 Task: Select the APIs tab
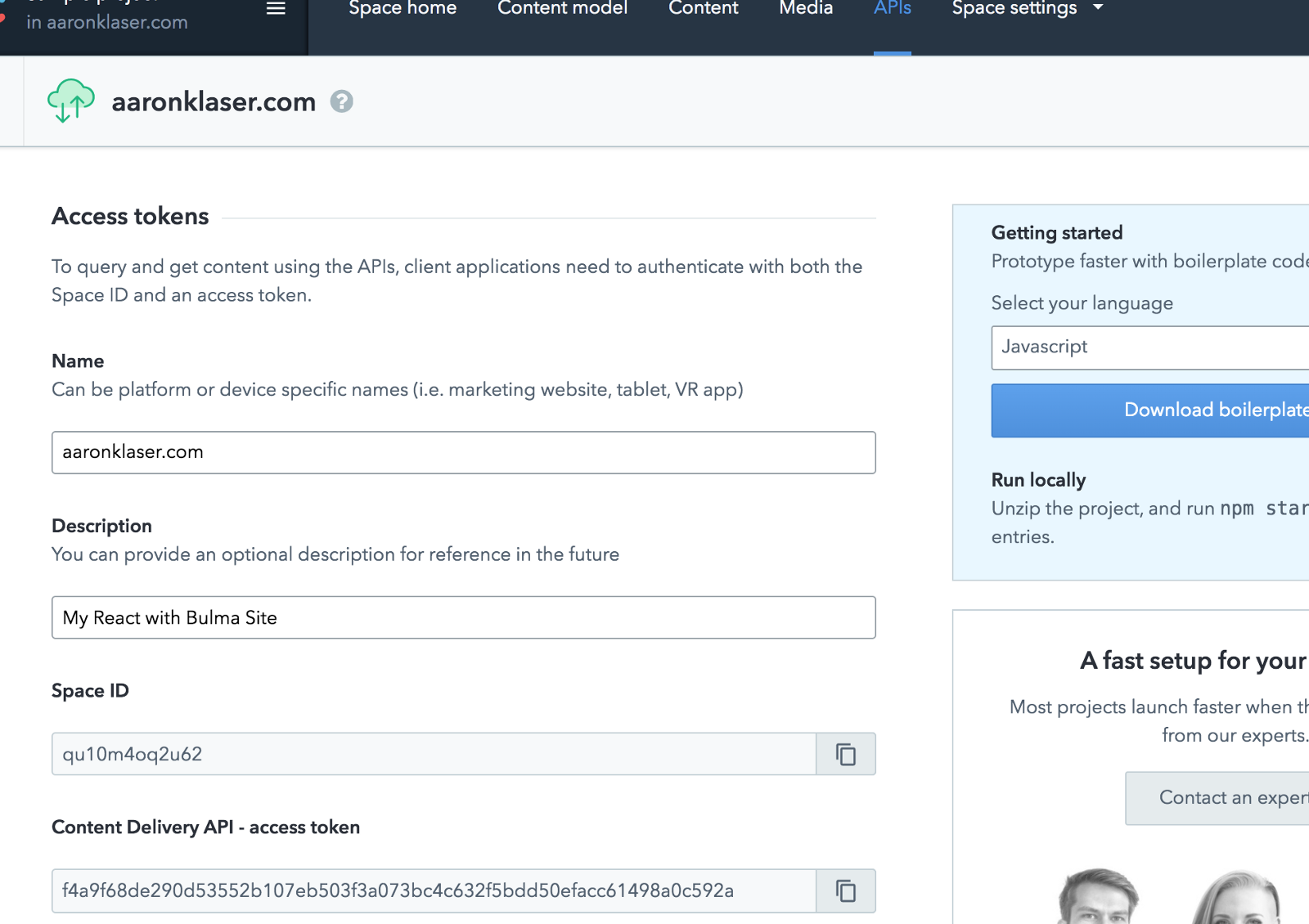click(x=893, y=9)
